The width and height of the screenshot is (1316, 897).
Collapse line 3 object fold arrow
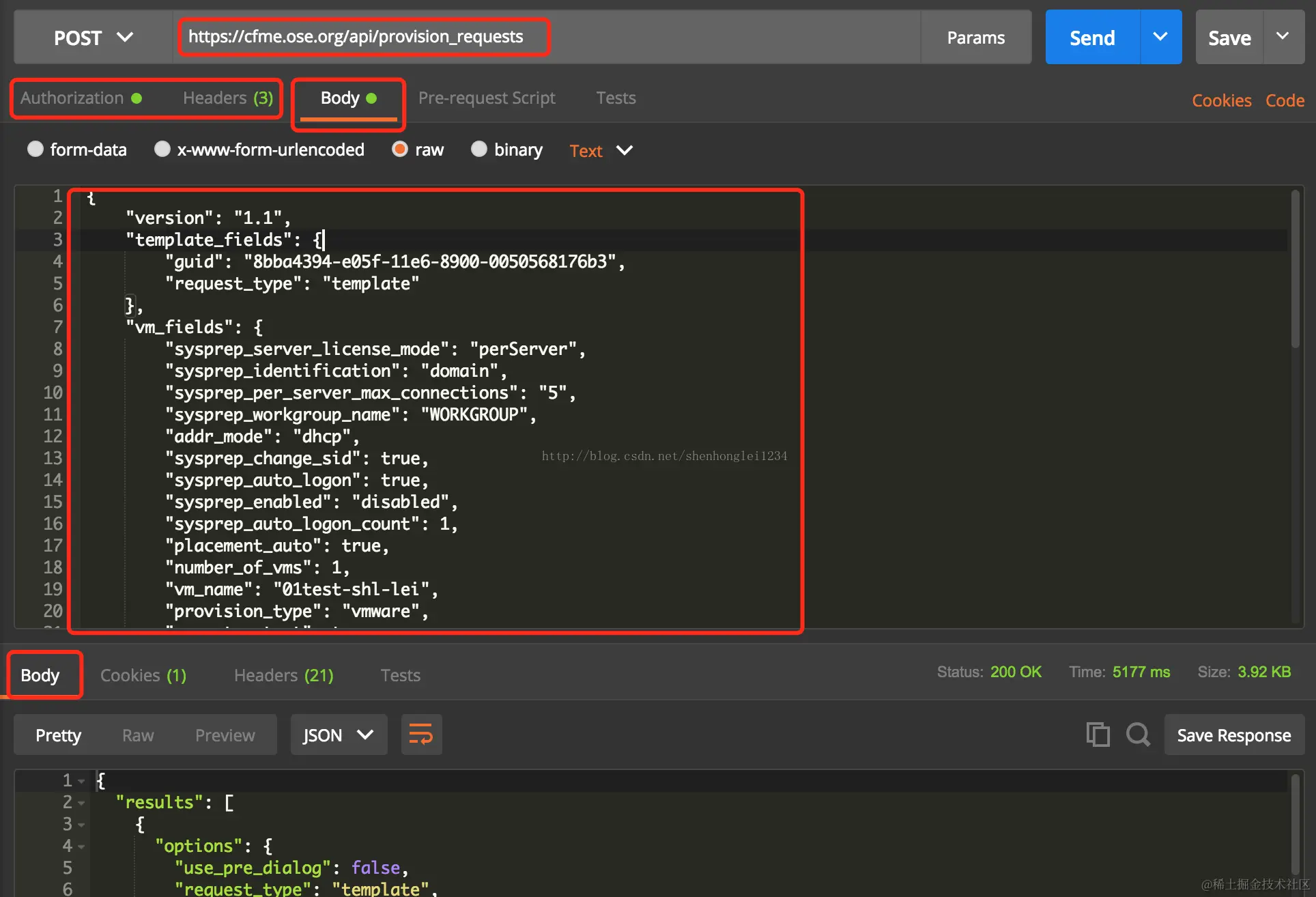(81, 825)
